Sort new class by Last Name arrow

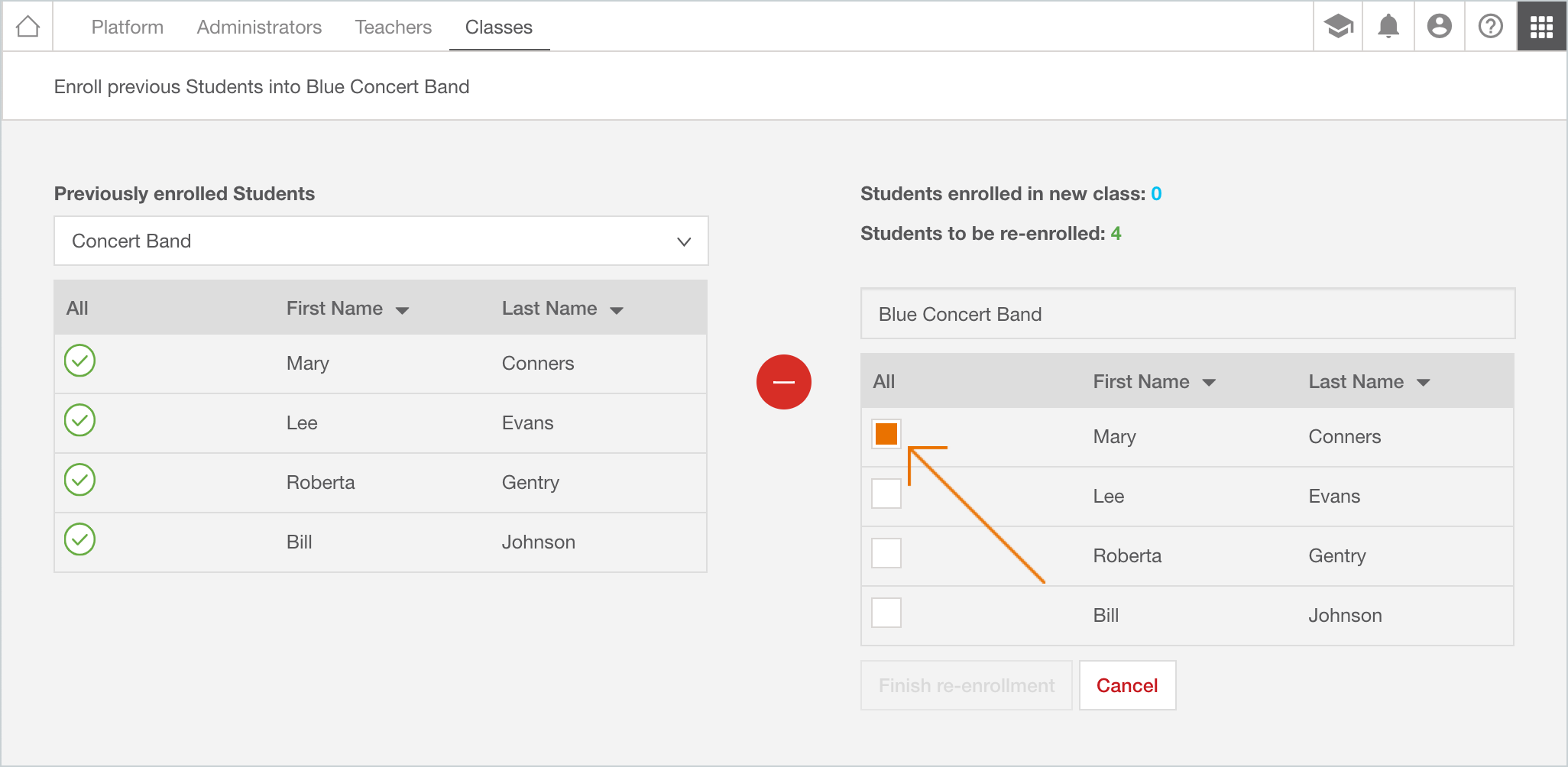tap(1424, 383)
